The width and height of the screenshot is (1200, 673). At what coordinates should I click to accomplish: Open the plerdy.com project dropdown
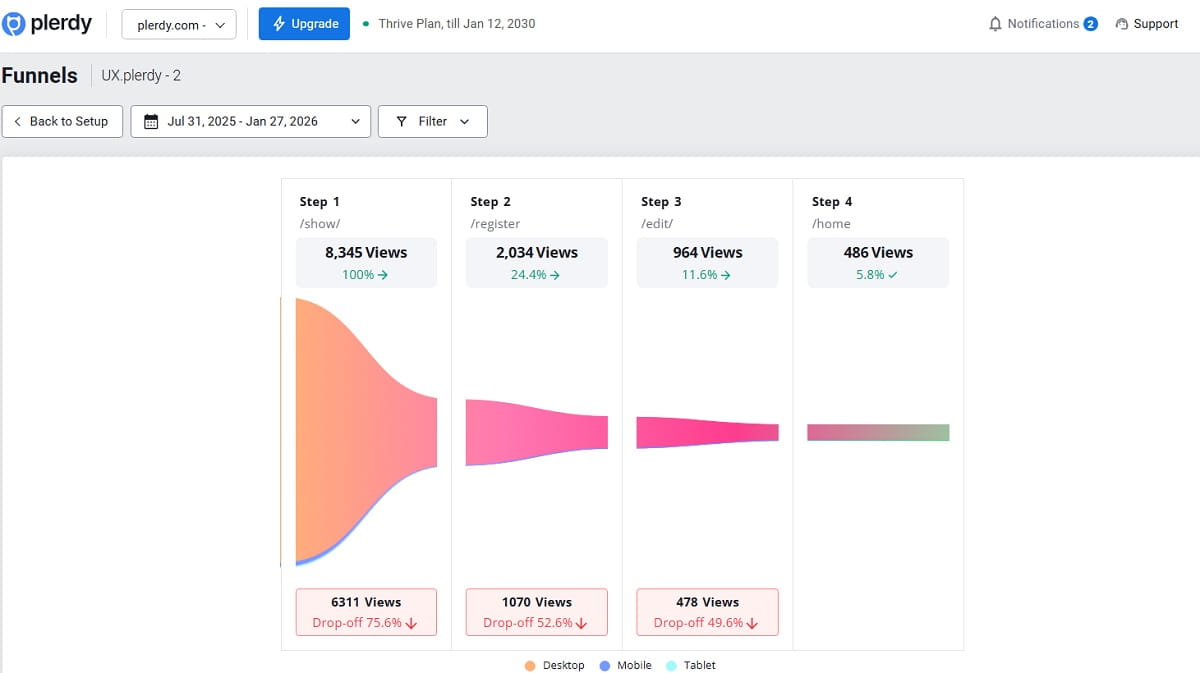point(178,24)
